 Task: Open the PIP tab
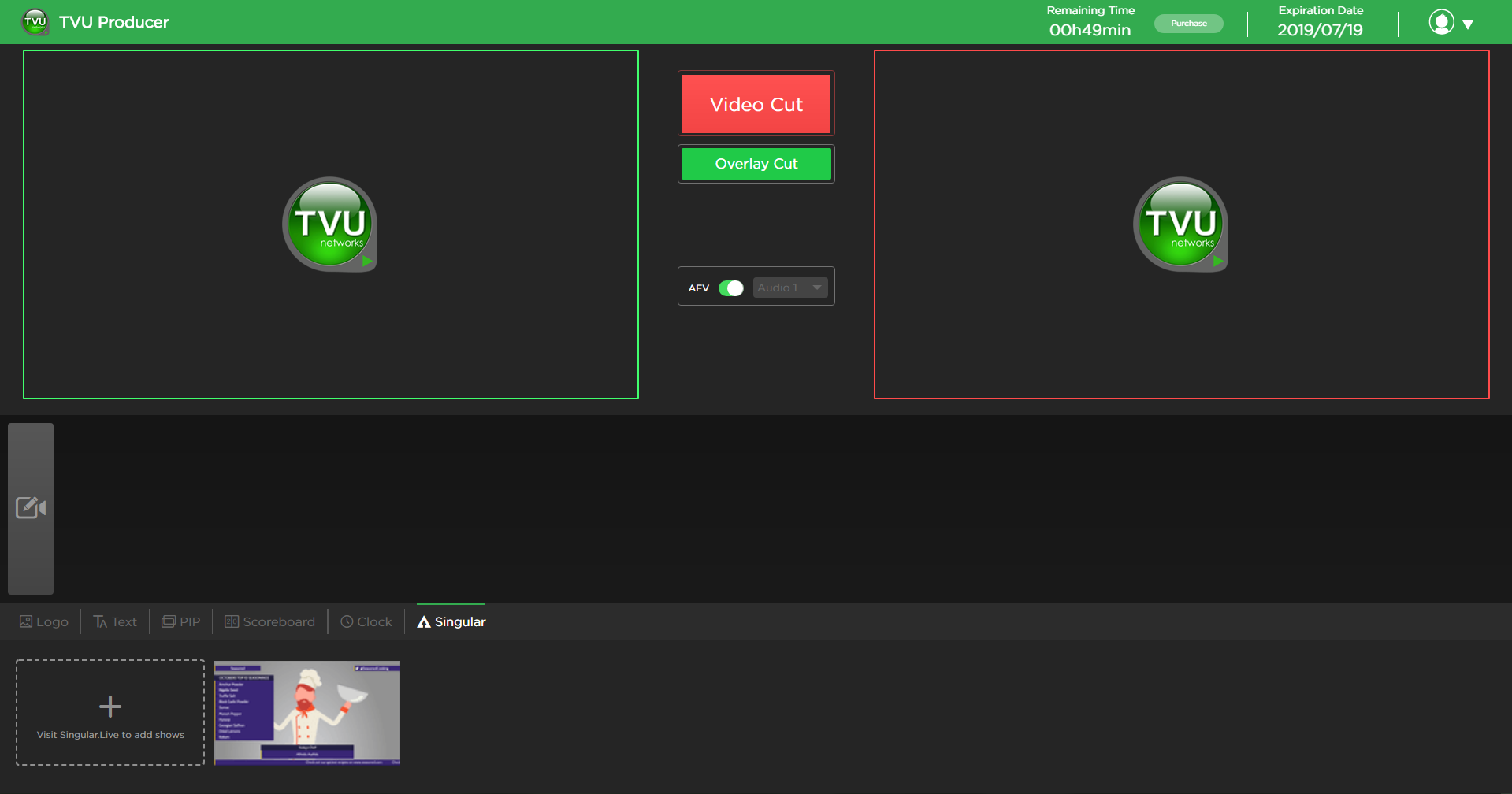181,621
